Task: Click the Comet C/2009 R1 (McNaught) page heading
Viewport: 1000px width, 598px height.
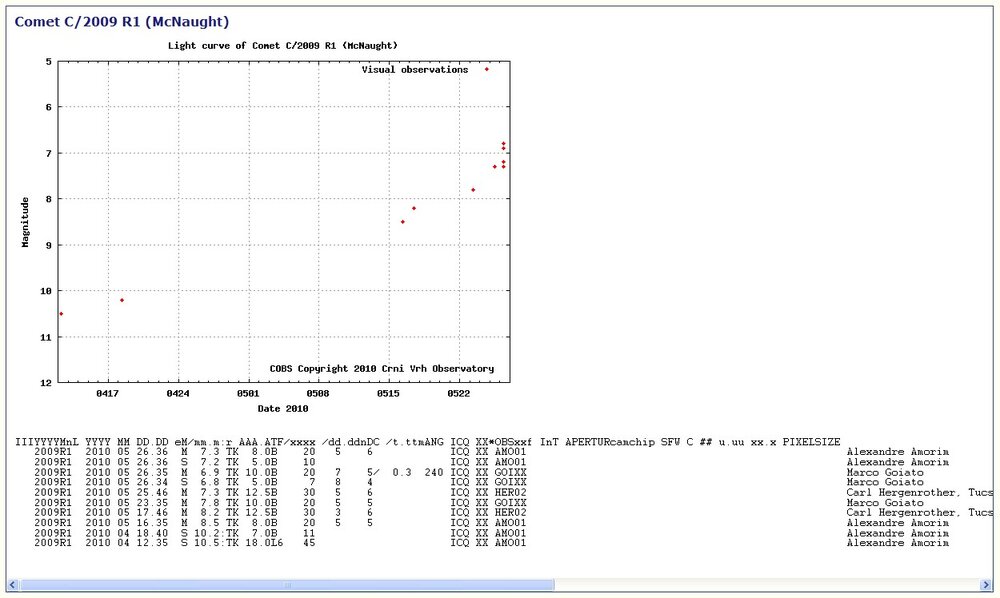Action: click(121, 21)
